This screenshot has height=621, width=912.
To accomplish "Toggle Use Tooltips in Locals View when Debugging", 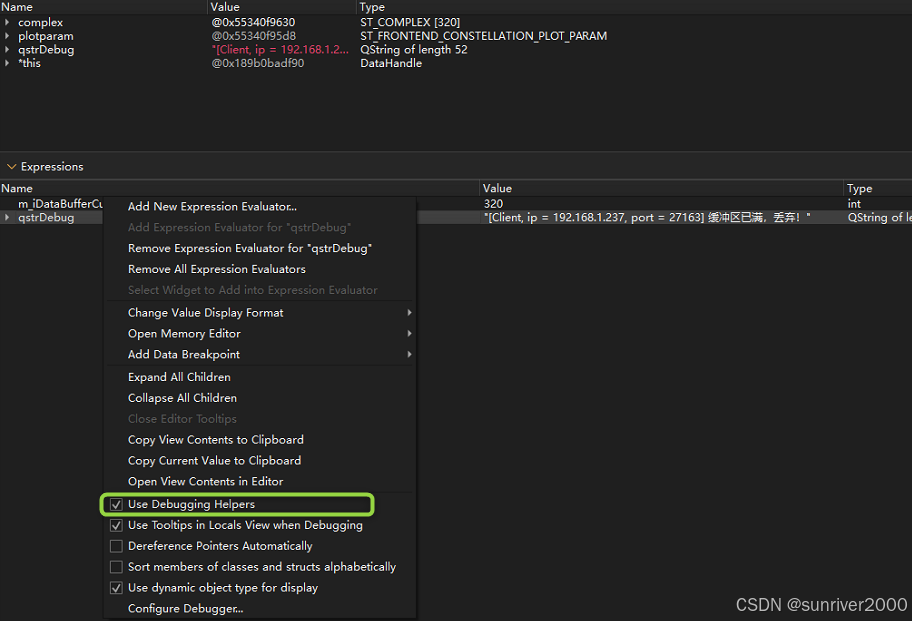I will click(116, 526).
